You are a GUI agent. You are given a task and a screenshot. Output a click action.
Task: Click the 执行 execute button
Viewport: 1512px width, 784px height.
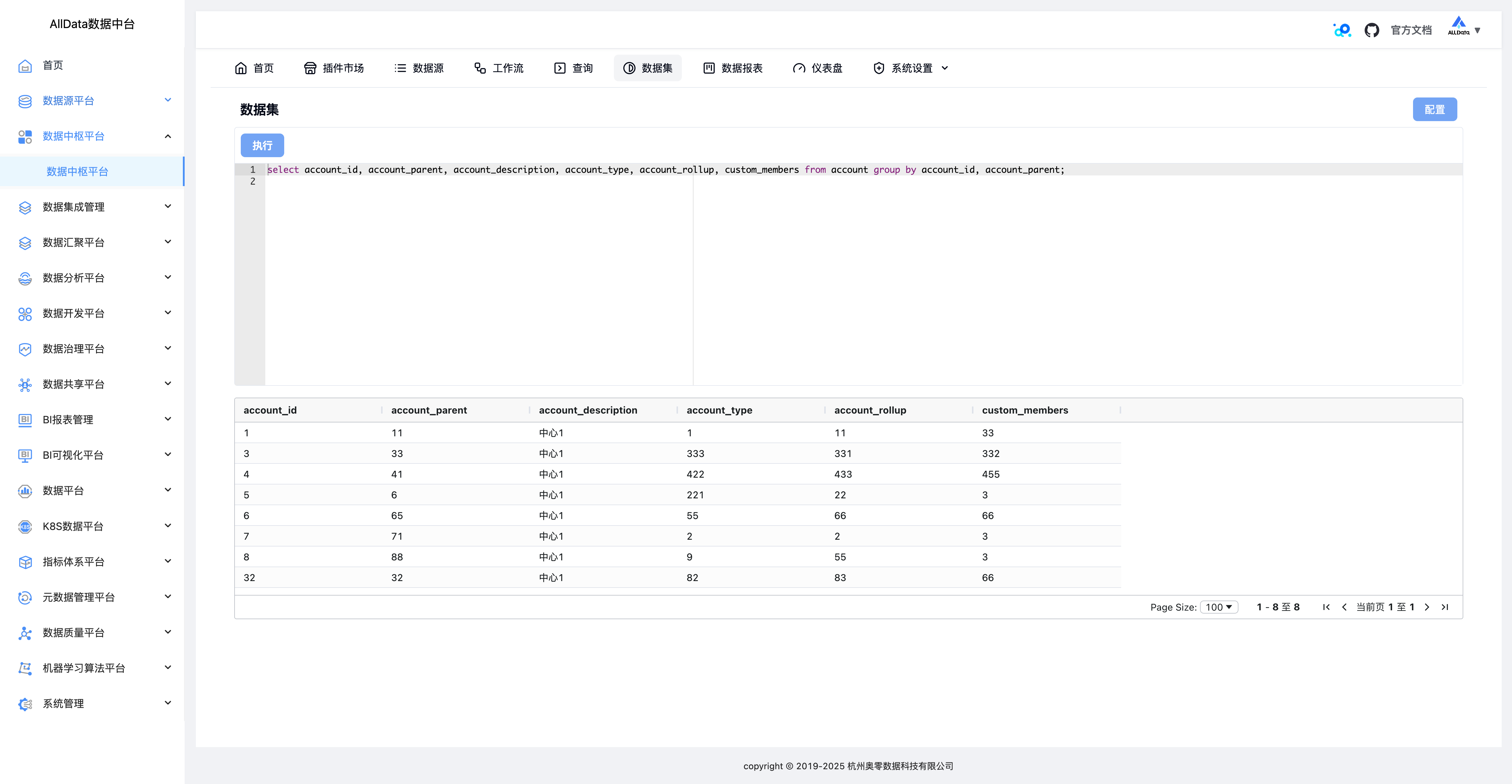pos(262,146)
